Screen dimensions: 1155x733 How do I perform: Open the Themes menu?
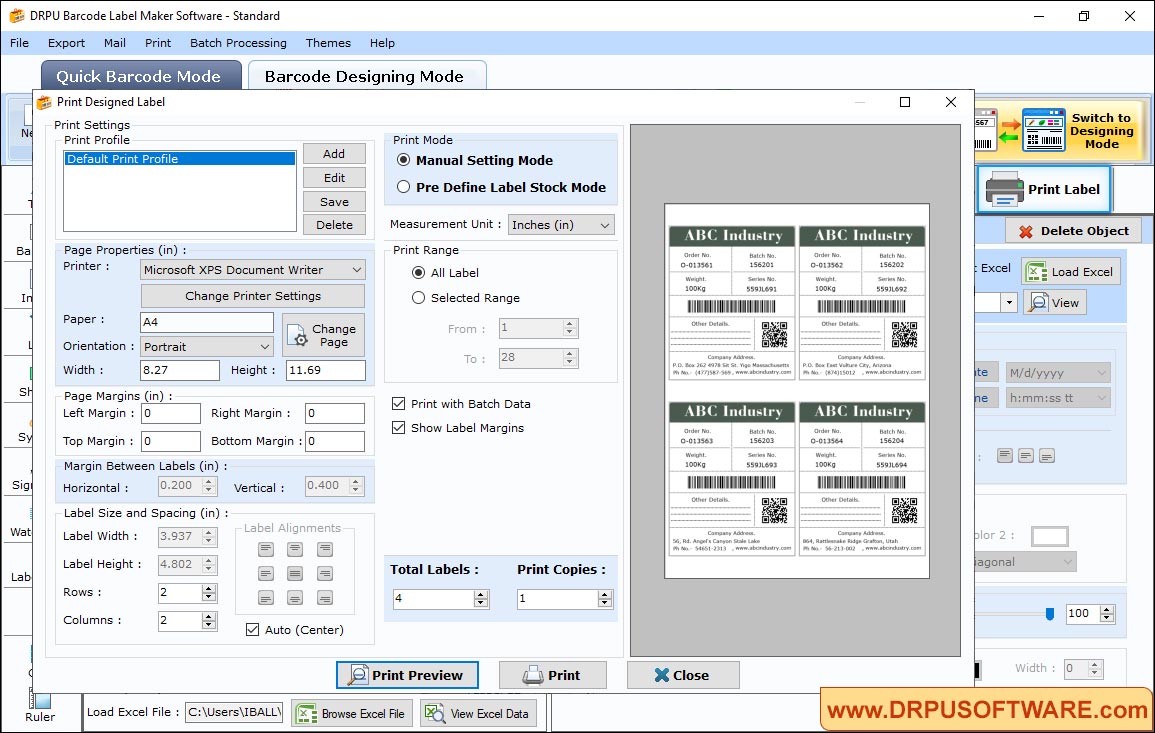click(x=328, y=43)
